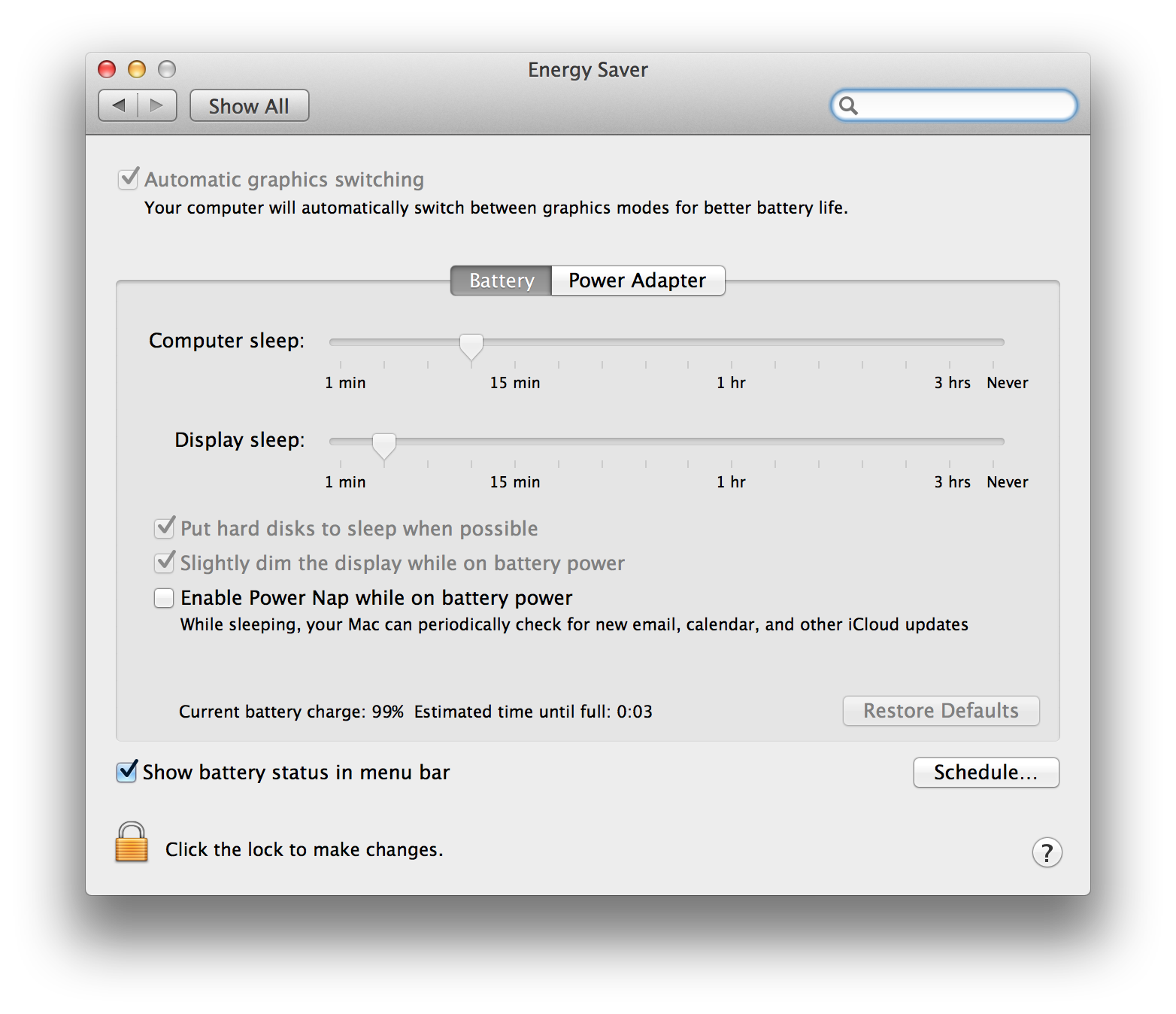Open help with the question mark button
Screen dimensions: 1176x1014
click(1047, 852)
